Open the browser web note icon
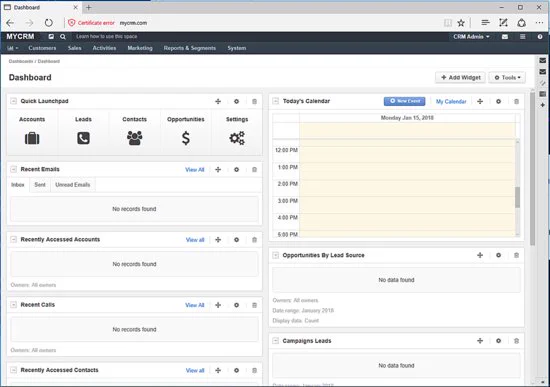 click(x=503, y=23)
